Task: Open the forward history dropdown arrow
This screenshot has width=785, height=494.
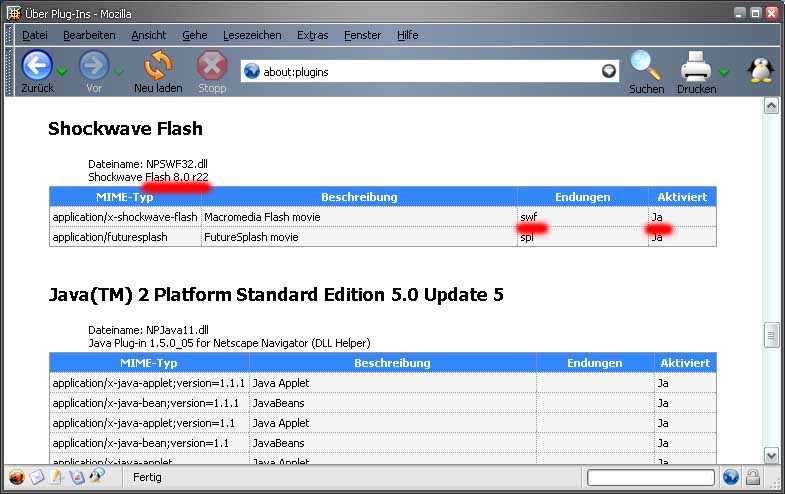Action: tap(119, 72)
